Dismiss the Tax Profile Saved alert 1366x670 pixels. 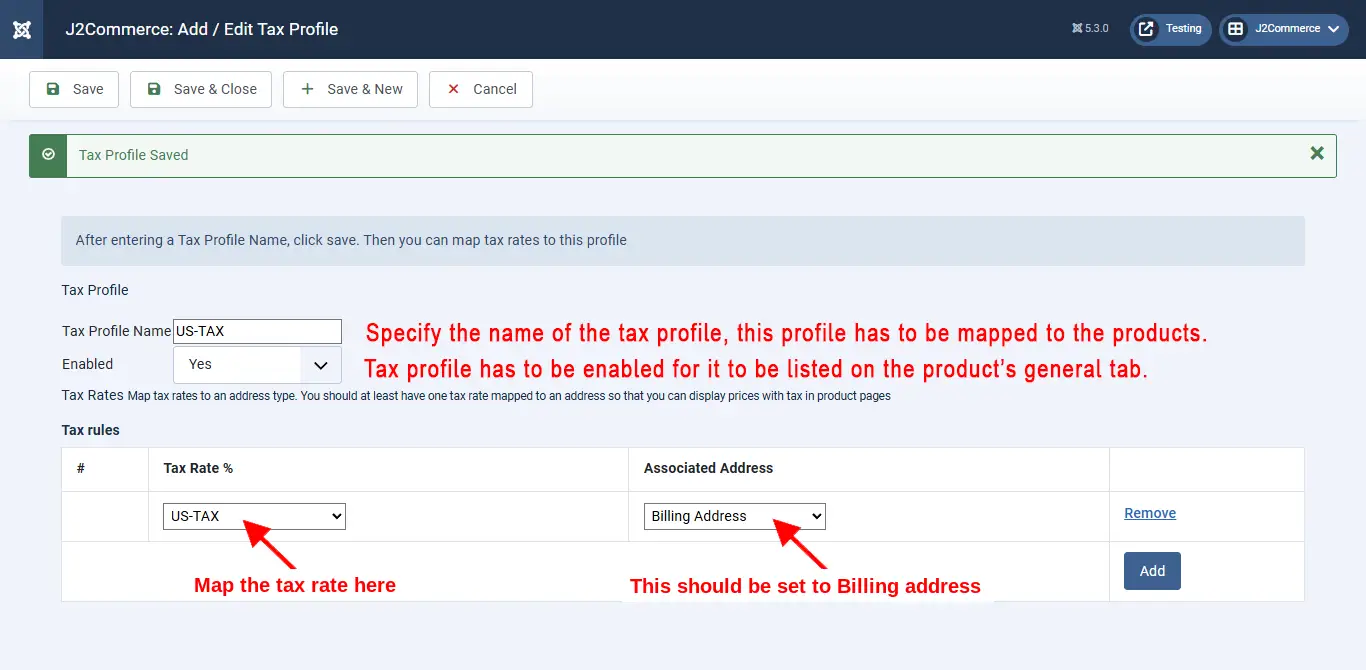[1317, 153]
